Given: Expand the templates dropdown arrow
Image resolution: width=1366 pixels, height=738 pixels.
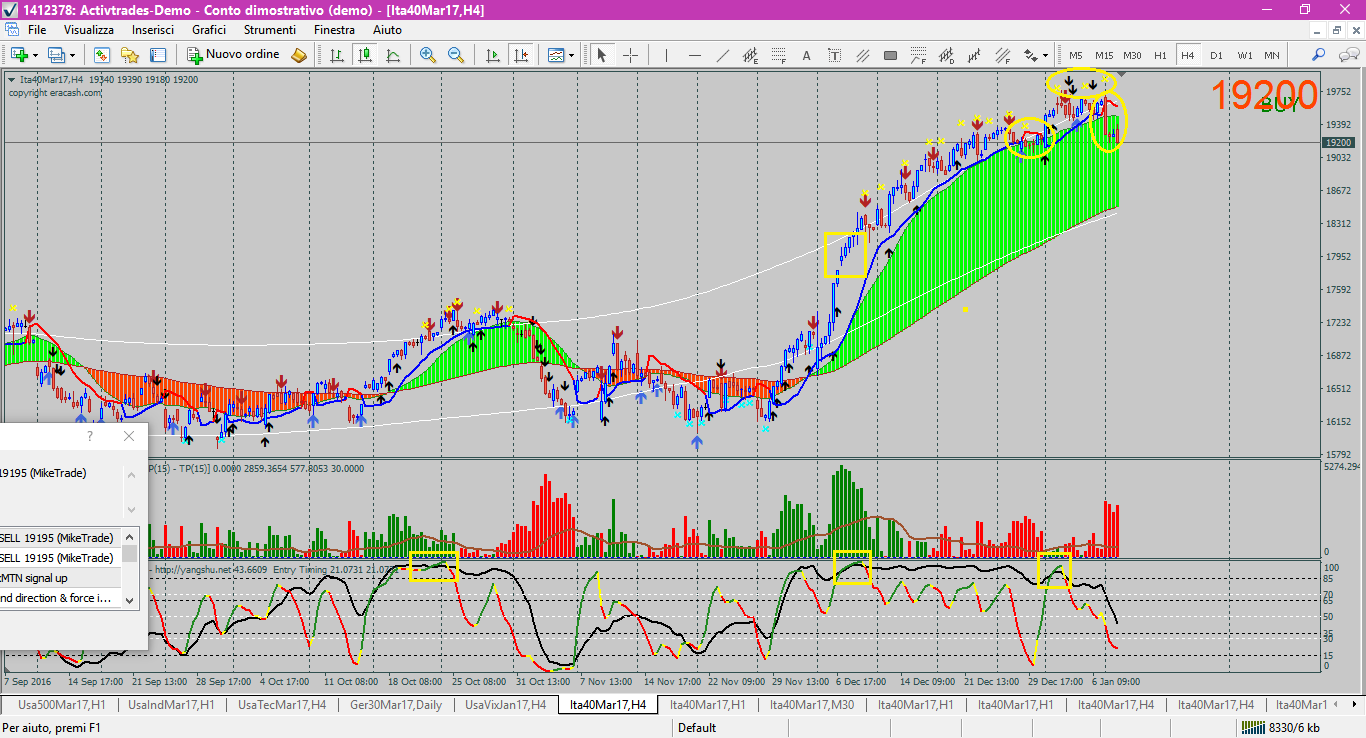Looking at the screenshot, I should point(572,55).
